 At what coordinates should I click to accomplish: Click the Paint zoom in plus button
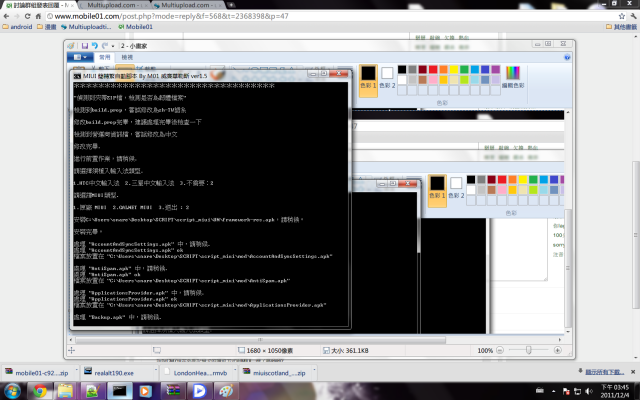click(x=558, y=350)
